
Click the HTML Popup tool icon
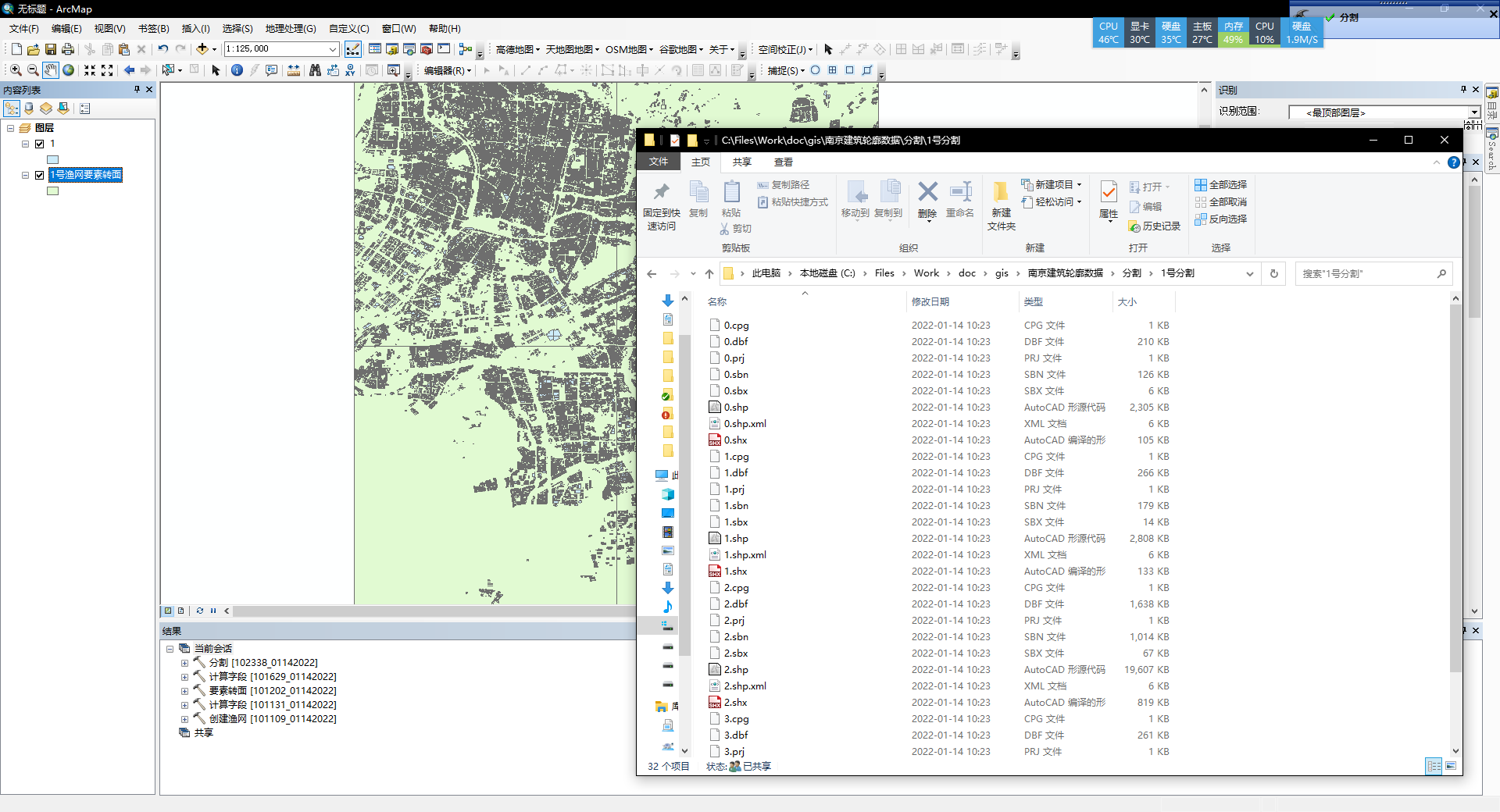(x=272, y=70)
